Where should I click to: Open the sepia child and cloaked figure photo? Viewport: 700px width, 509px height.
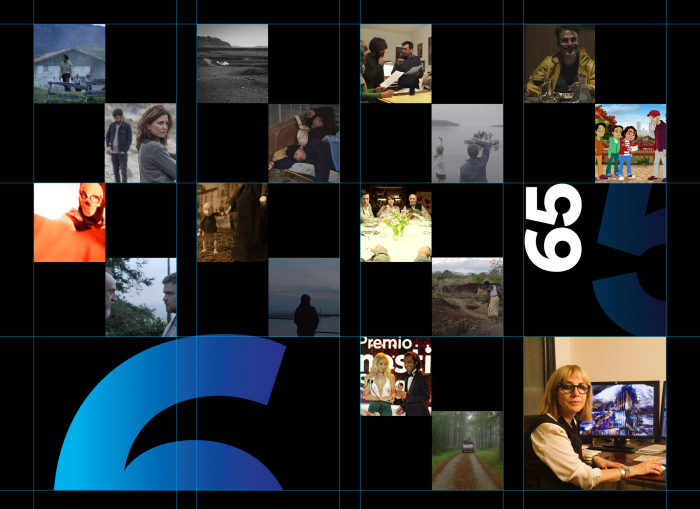tap(232, 222)
